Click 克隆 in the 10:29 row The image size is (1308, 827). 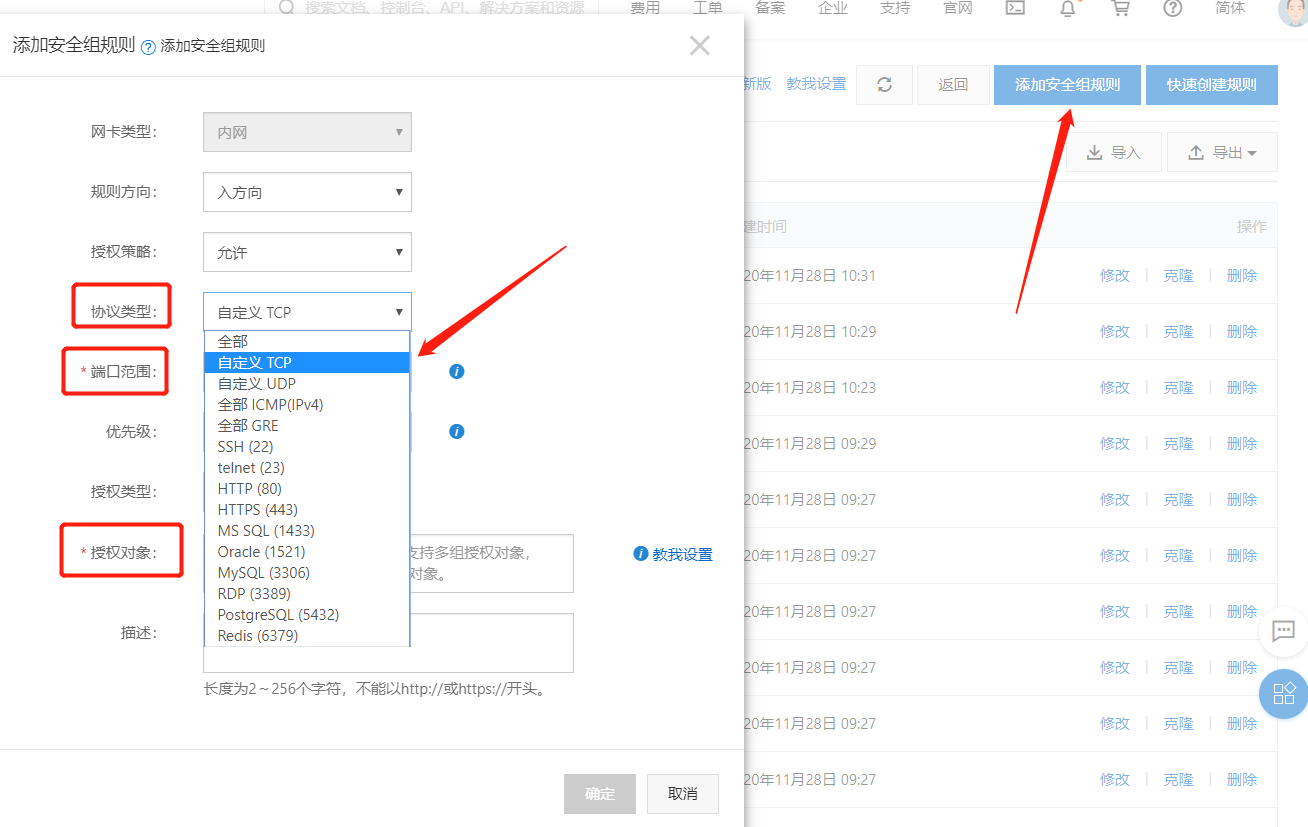coord(1178,331)
